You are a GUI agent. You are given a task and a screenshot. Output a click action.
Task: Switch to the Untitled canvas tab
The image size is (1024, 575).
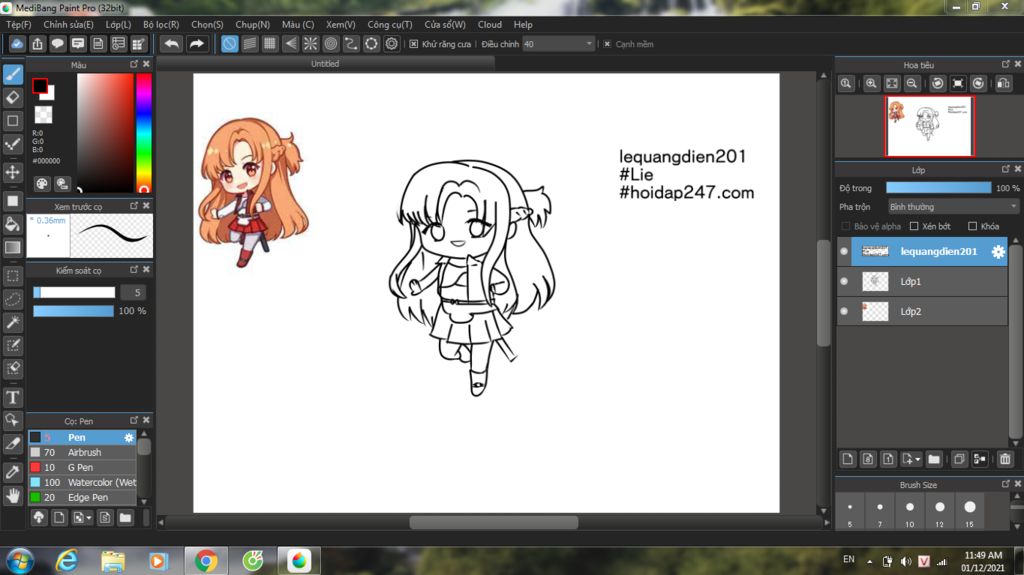point(325,63)
